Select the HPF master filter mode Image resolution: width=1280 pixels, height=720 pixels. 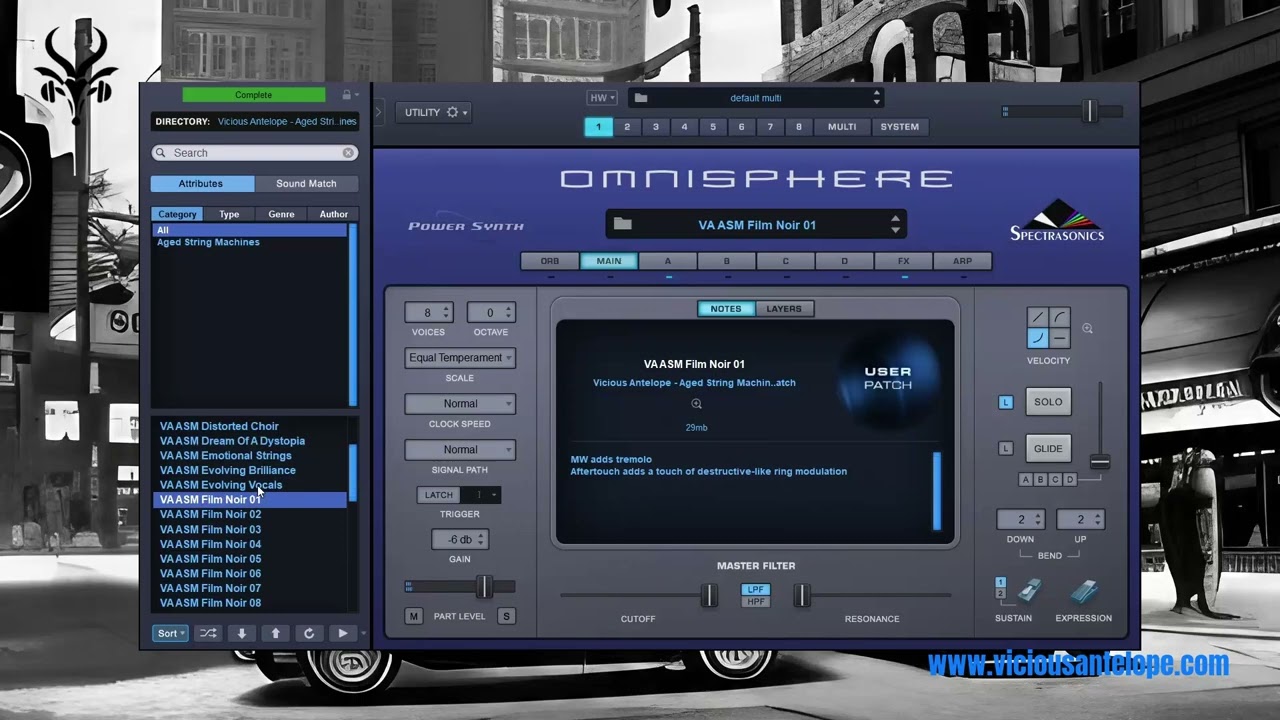[x=756, y=602]
